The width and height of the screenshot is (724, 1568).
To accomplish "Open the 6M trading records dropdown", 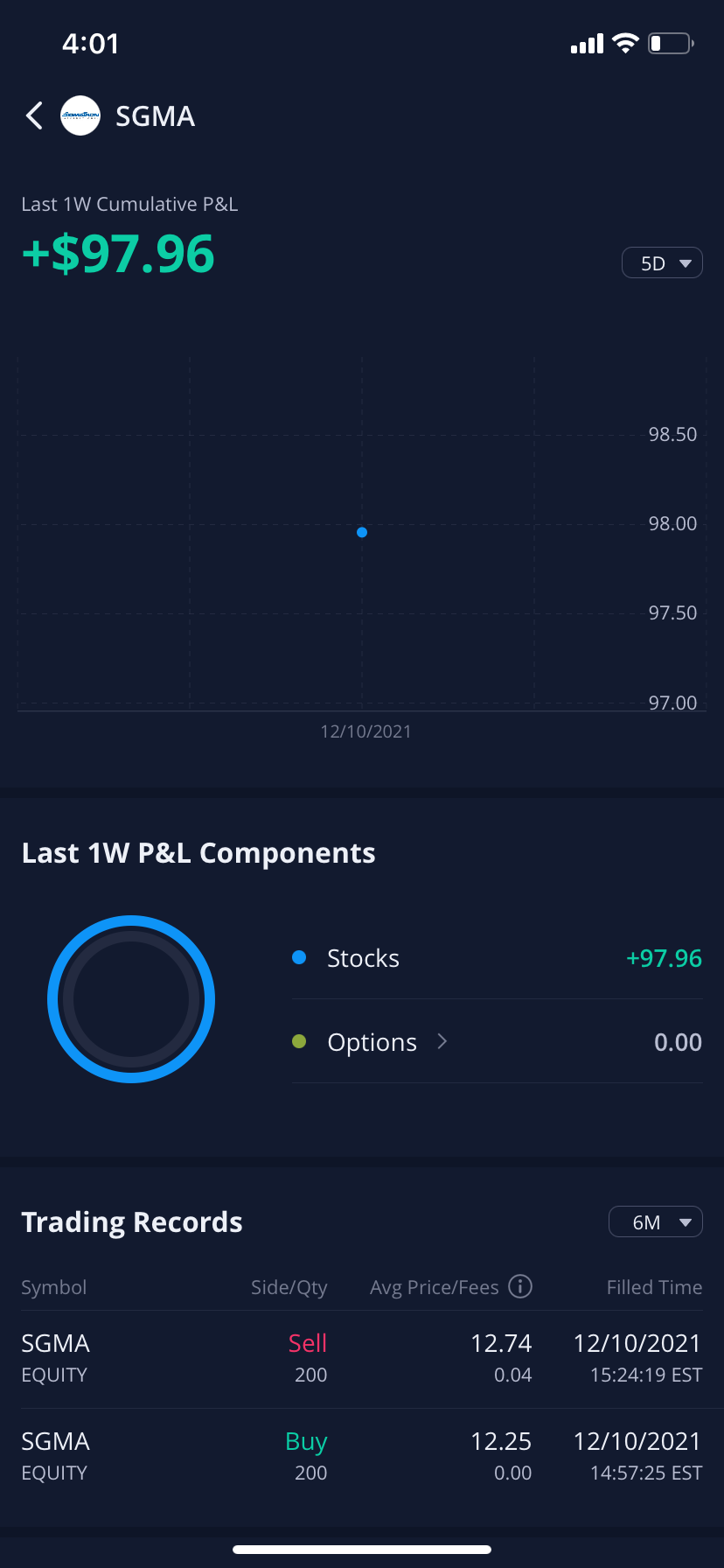I will (x=655, y=1221).
